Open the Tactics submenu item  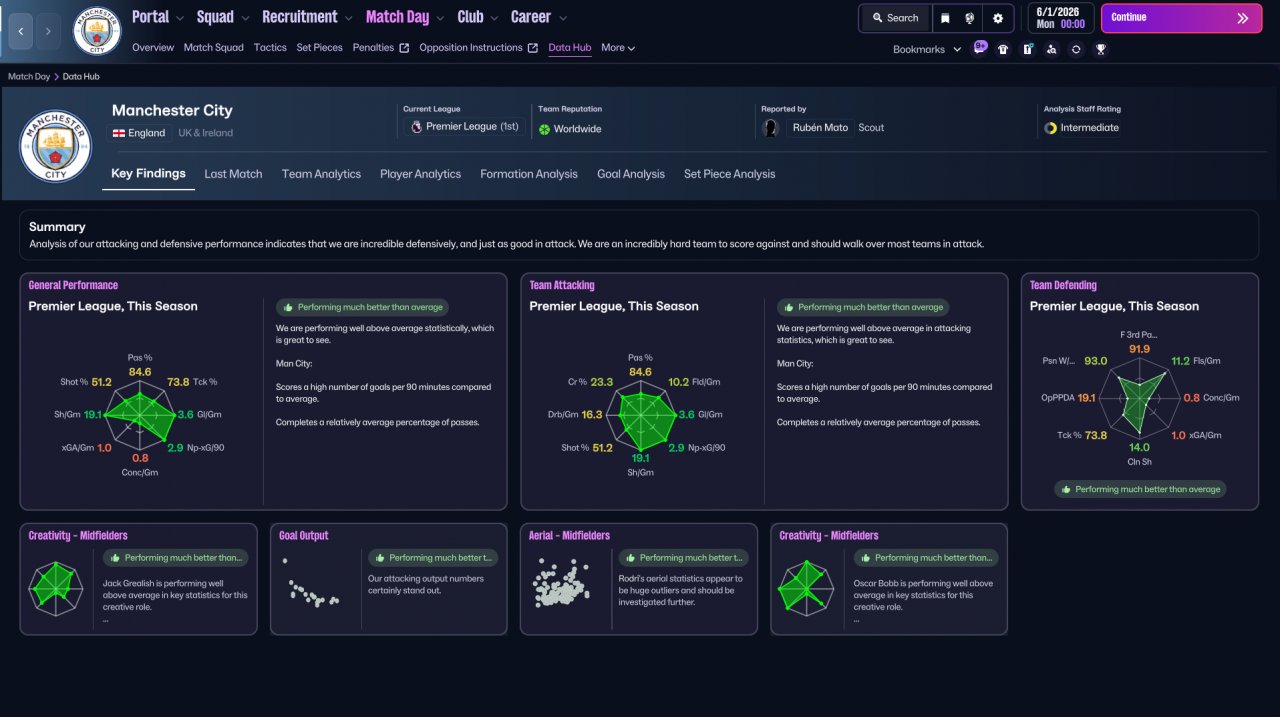tap(270, 48)
